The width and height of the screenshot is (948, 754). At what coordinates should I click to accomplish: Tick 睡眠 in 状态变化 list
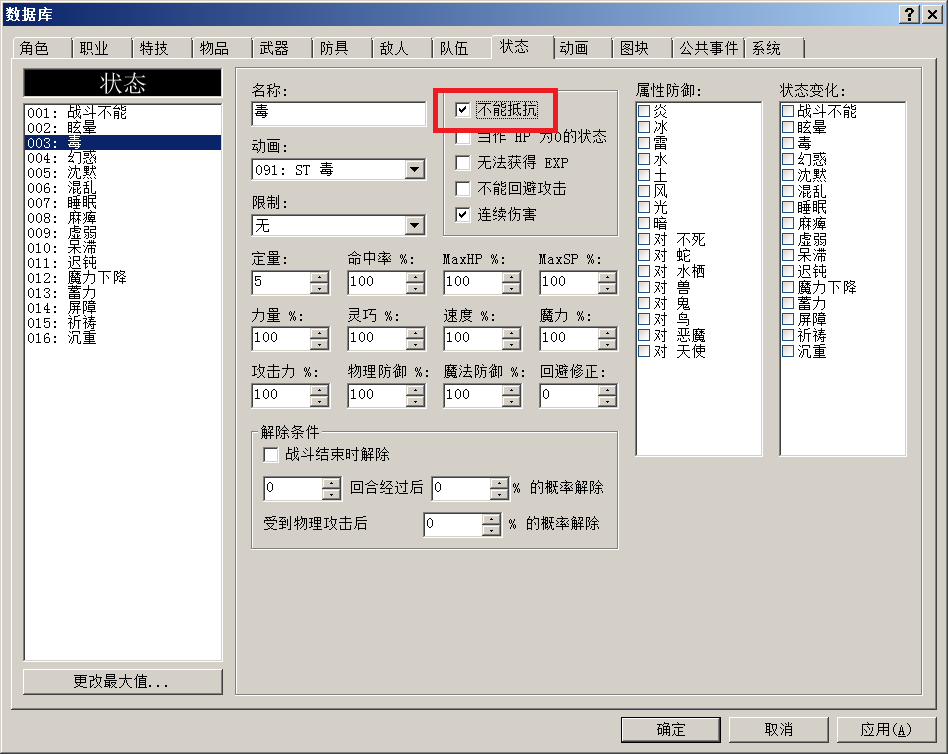pos(788,207)
